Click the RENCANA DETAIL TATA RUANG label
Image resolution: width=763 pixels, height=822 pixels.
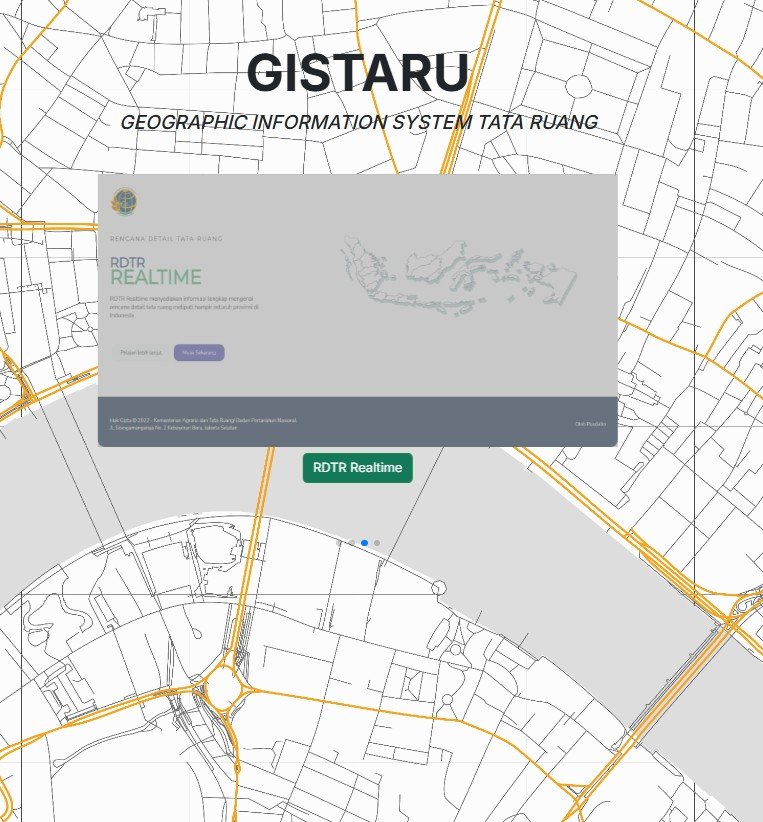click(166, 239)
